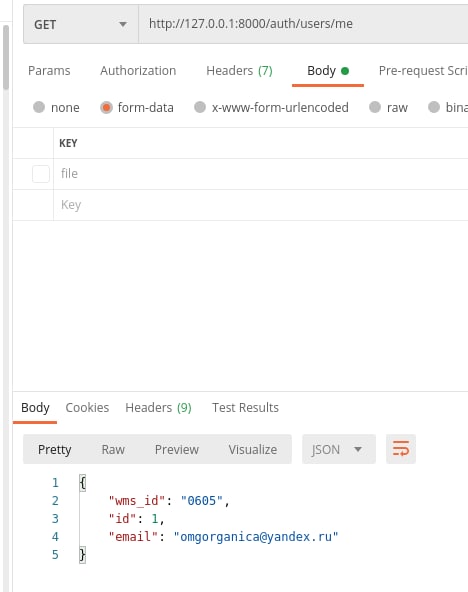Screen dimensions: 468x592
Task: Switch response view to Preview
Action: [x=177, y=450]
